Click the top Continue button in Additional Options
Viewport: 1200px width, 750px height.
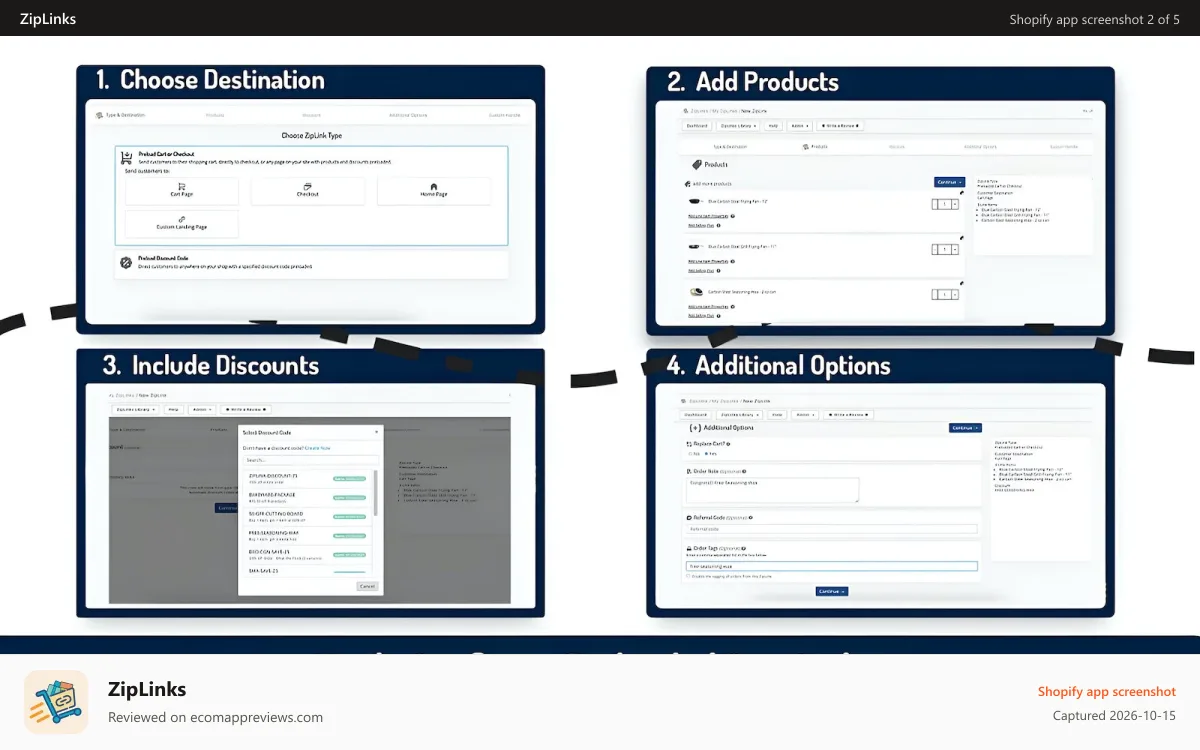965,428
